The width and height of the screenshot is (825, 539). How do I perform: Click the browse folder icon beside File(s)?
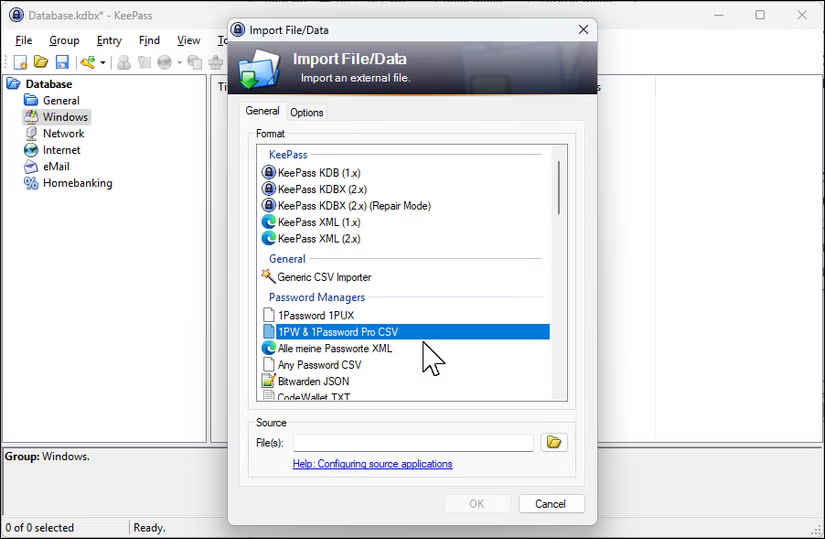[x=553, y=442]
